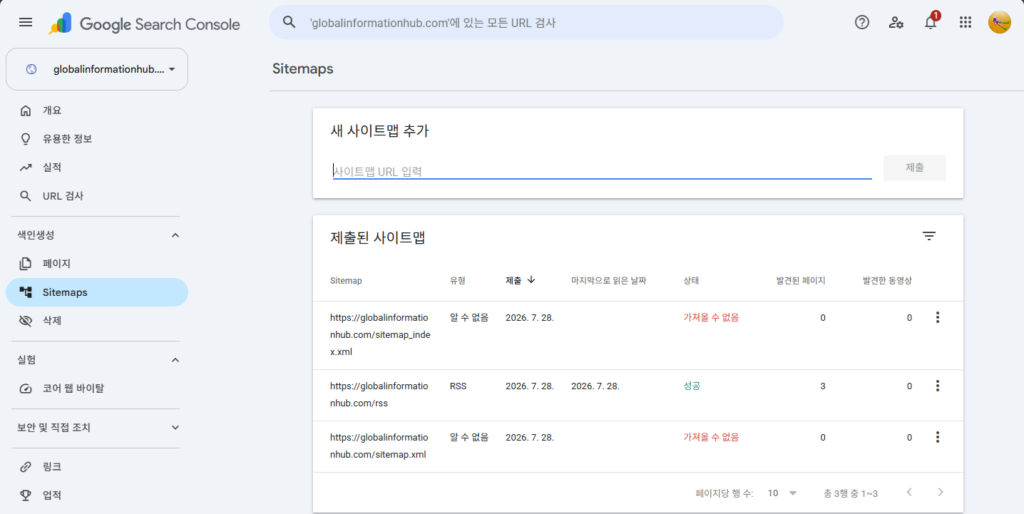The width and height of the screenshot is (1024, 514).
Task: Open the account profile avatar
Action: pyautogui.click(x=999, y=22)
